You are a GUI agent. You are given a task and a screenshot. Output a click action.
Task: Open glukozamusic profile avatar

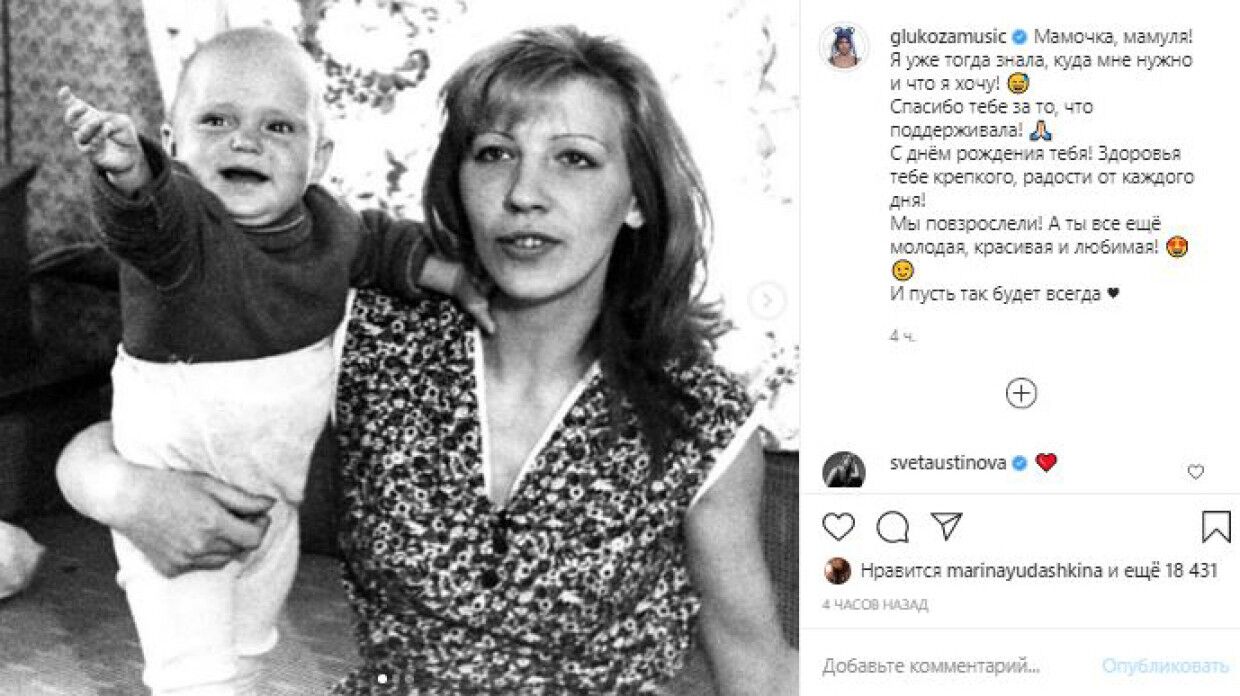(843, 46)
